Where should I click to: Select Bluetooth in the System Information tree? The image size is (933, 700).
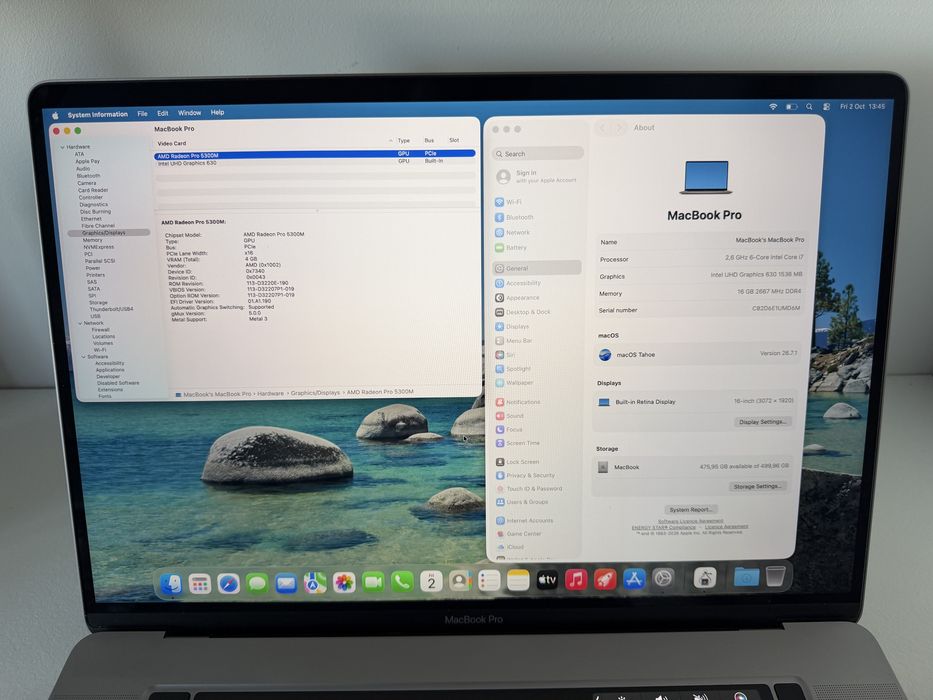point(88,176)
